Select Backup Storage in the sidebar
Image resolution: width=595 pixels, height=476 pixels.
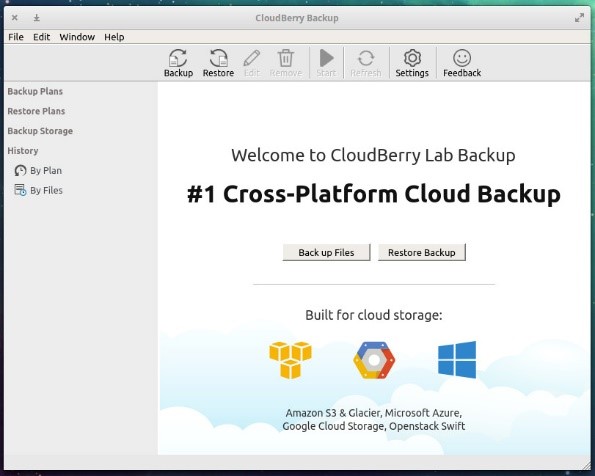(40, 131)
